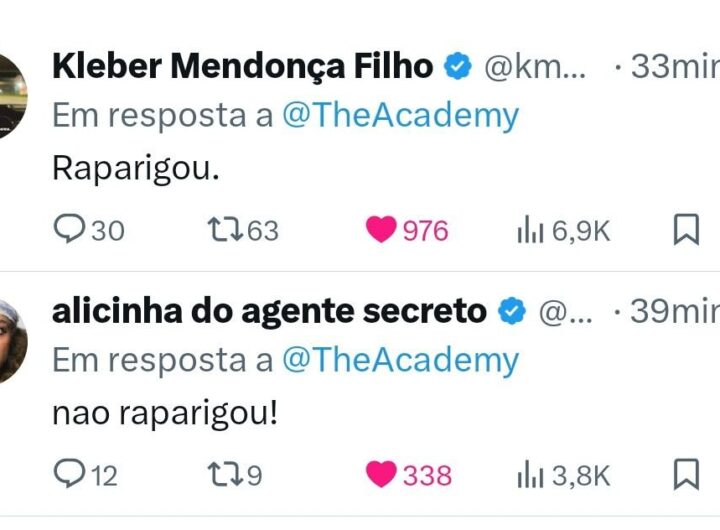Retweet Kleber Mendonça Filho's 'Raparigou.' tweet
This screenshot has height=530, width=720.
(x=243, y=230)
